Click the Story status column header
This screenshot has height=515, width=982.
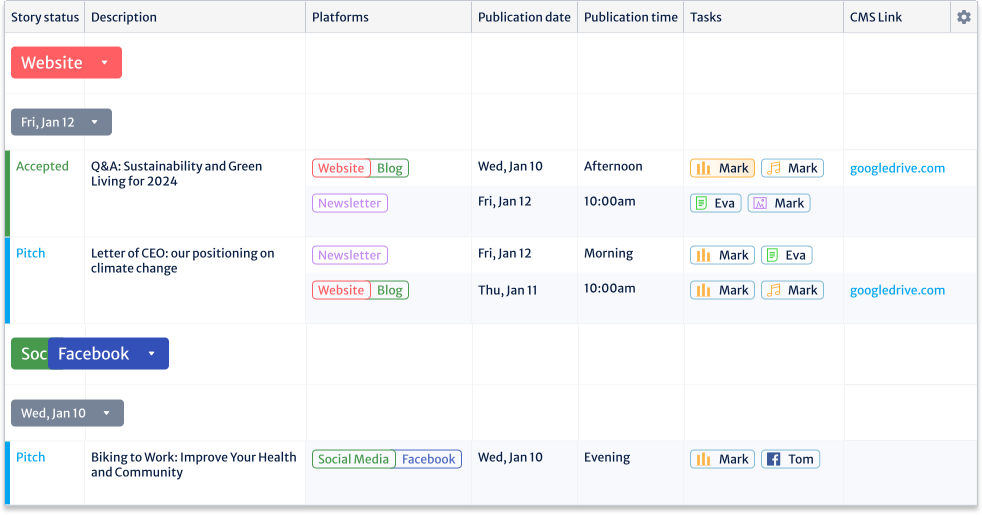tap(45, 17)
